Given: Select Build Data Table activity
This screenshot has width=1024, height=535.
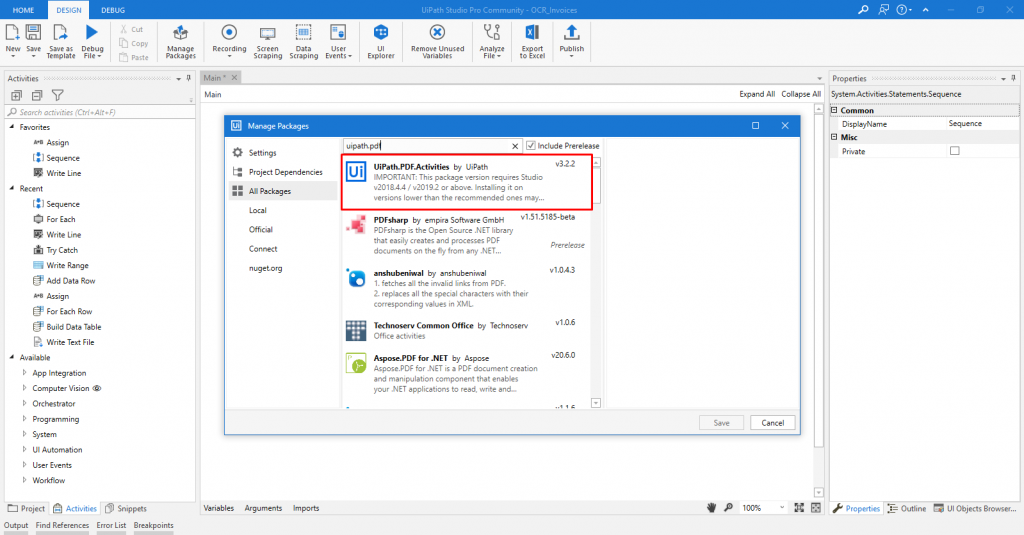Looking at the screenshot, I should click(x=74, y=327).
